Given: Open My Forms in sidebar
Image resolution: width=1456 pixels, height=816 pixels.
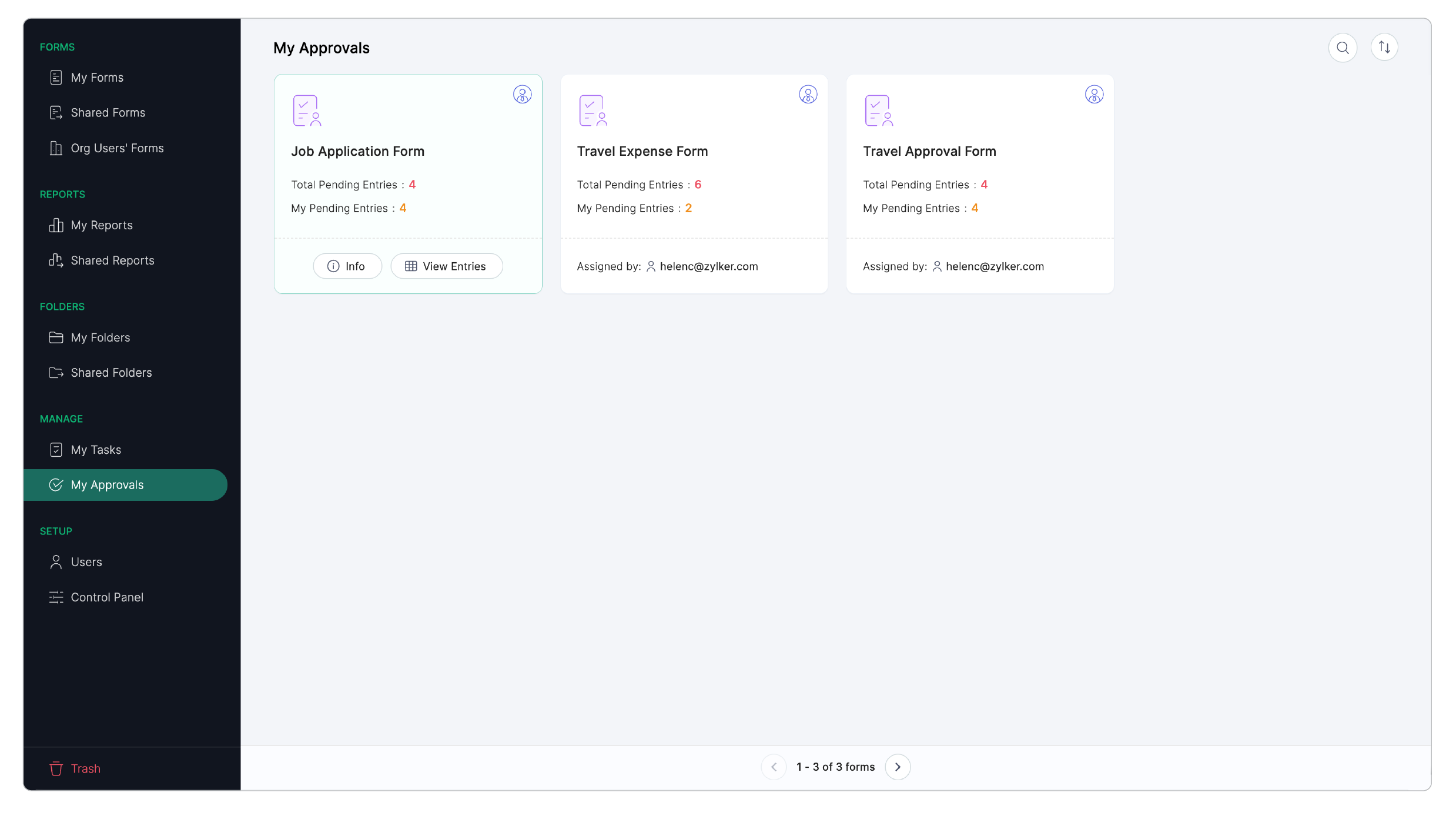Looking at the screenshot, I should tap(97, 78).
